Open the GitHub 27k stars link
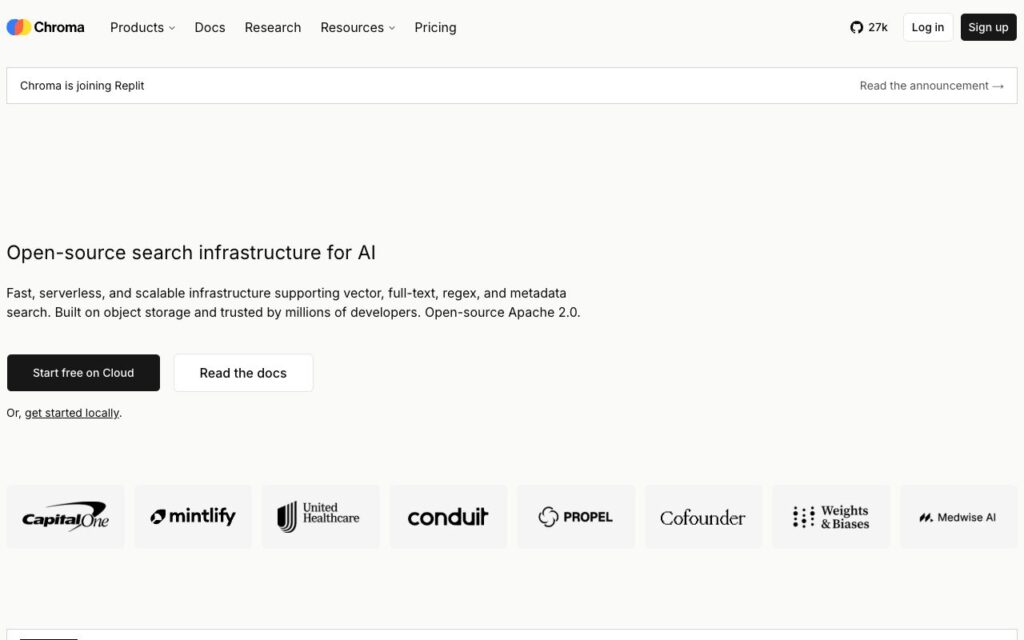The height and width of the screenshot is (640, 1024). click(x=869, y=27)
